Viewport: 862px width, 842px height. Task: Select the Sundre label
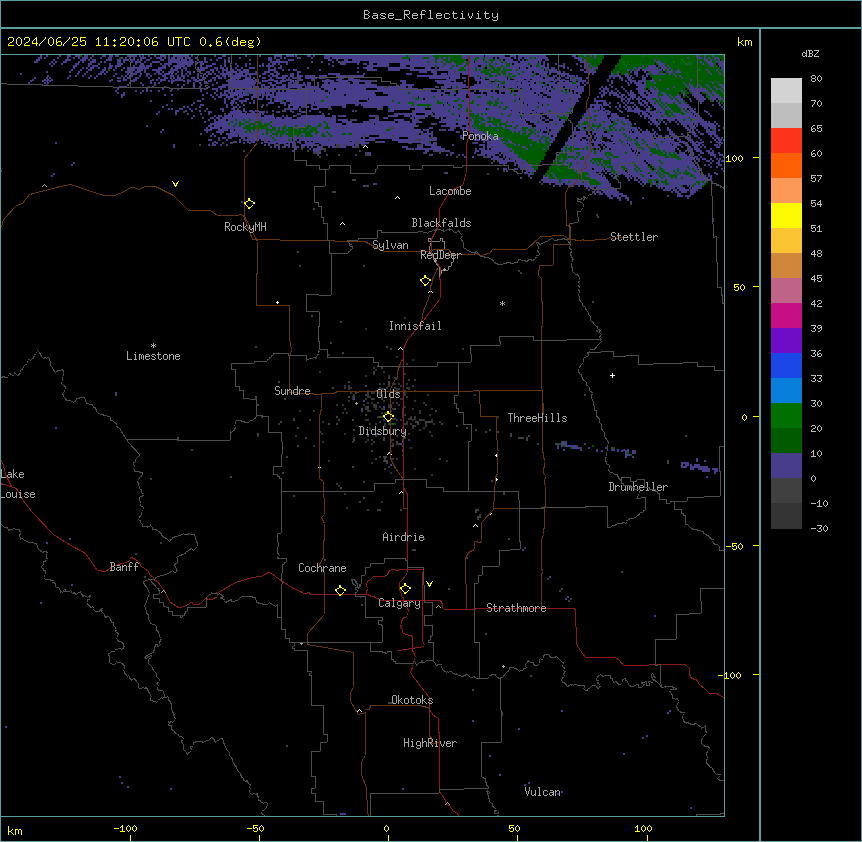click(x=292, y=391)
